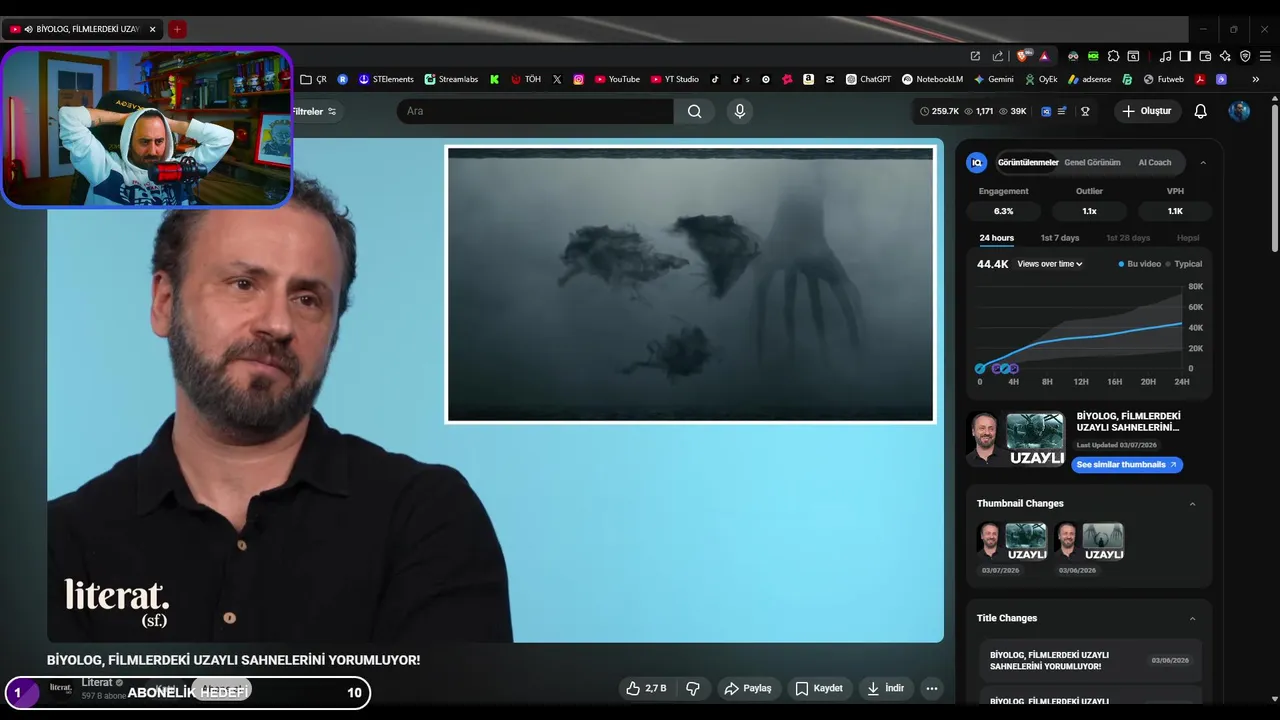Click the 259.7K views stat in header
1280x720 pixels.
tap(939, 111)
